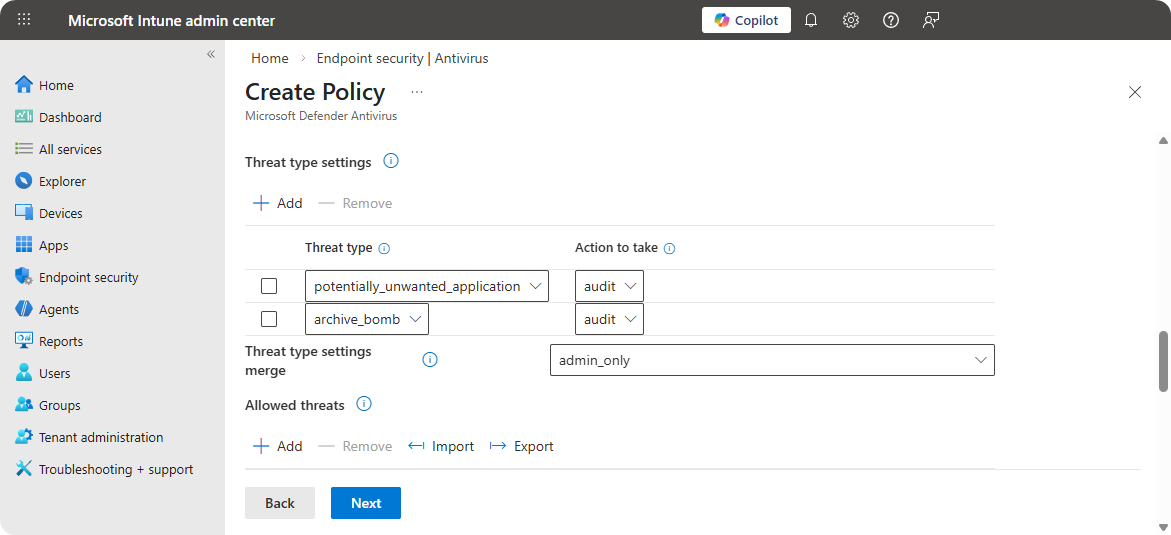The width and height of the screenshot is (1171, 535).
Task: Click the Next button
Action: click(365, 503)
